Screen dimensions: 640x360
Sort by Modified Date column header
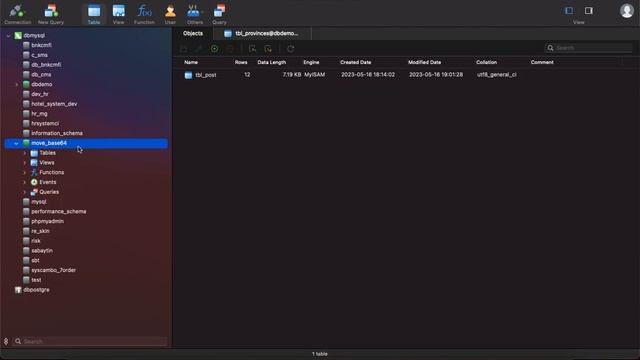[x=424, y=62]
